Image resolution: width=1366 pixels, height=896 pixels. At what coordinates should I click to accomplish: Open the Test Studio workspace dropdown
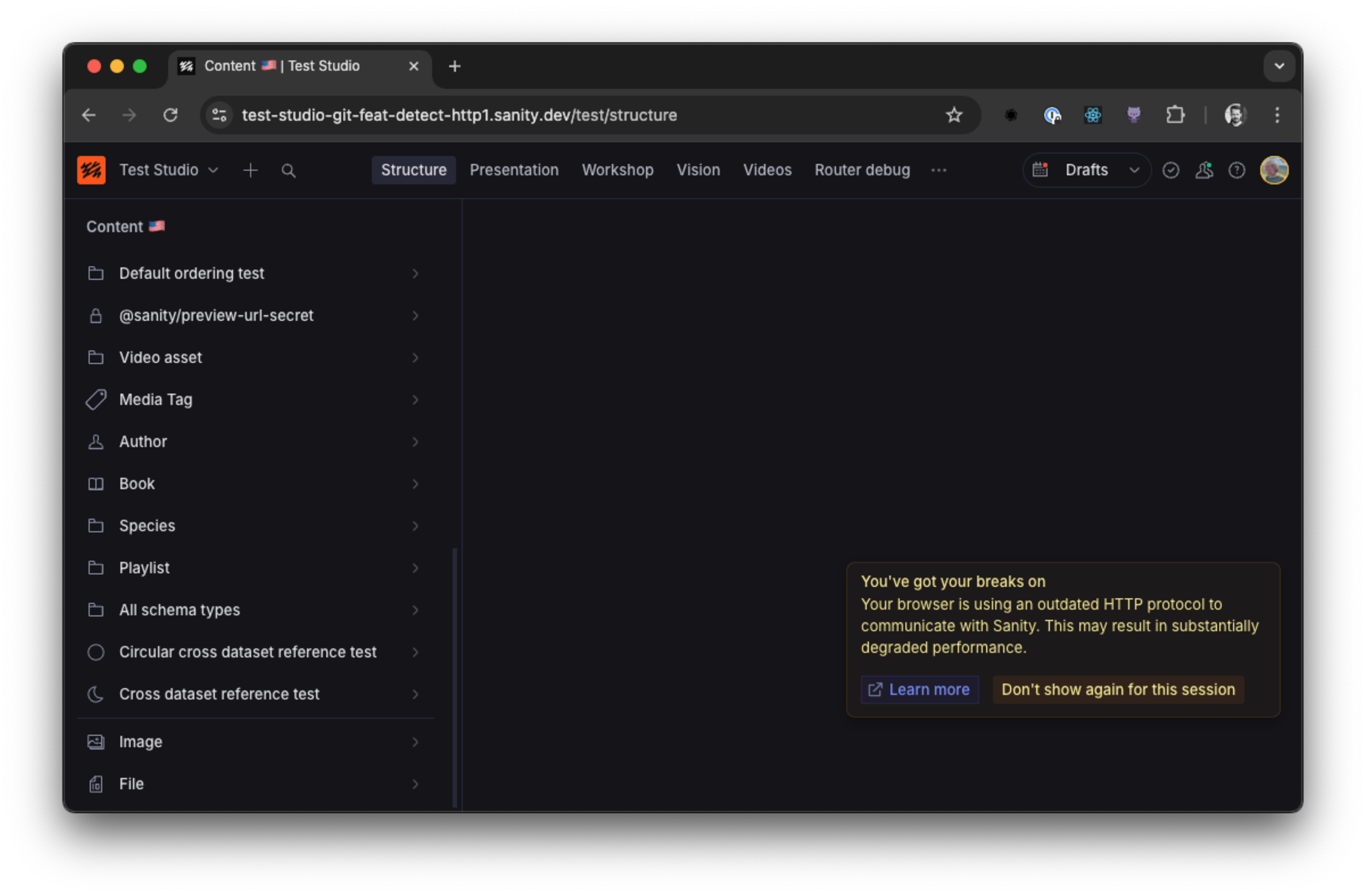click(168, 170)
